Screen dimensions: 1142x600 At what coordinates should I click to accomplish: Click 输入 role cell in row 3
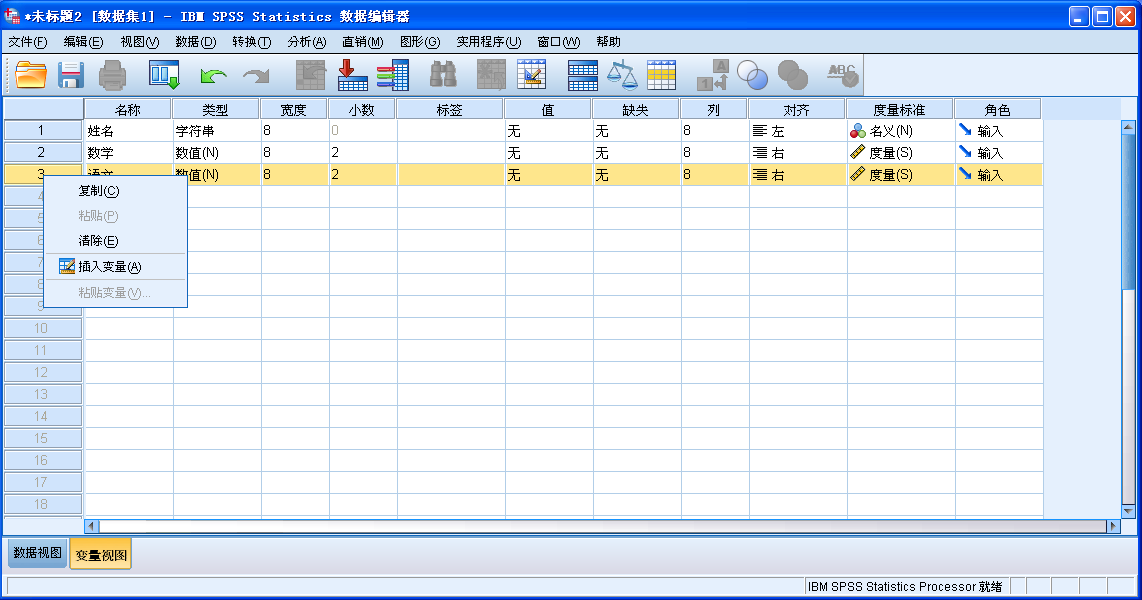coord(999,175)
